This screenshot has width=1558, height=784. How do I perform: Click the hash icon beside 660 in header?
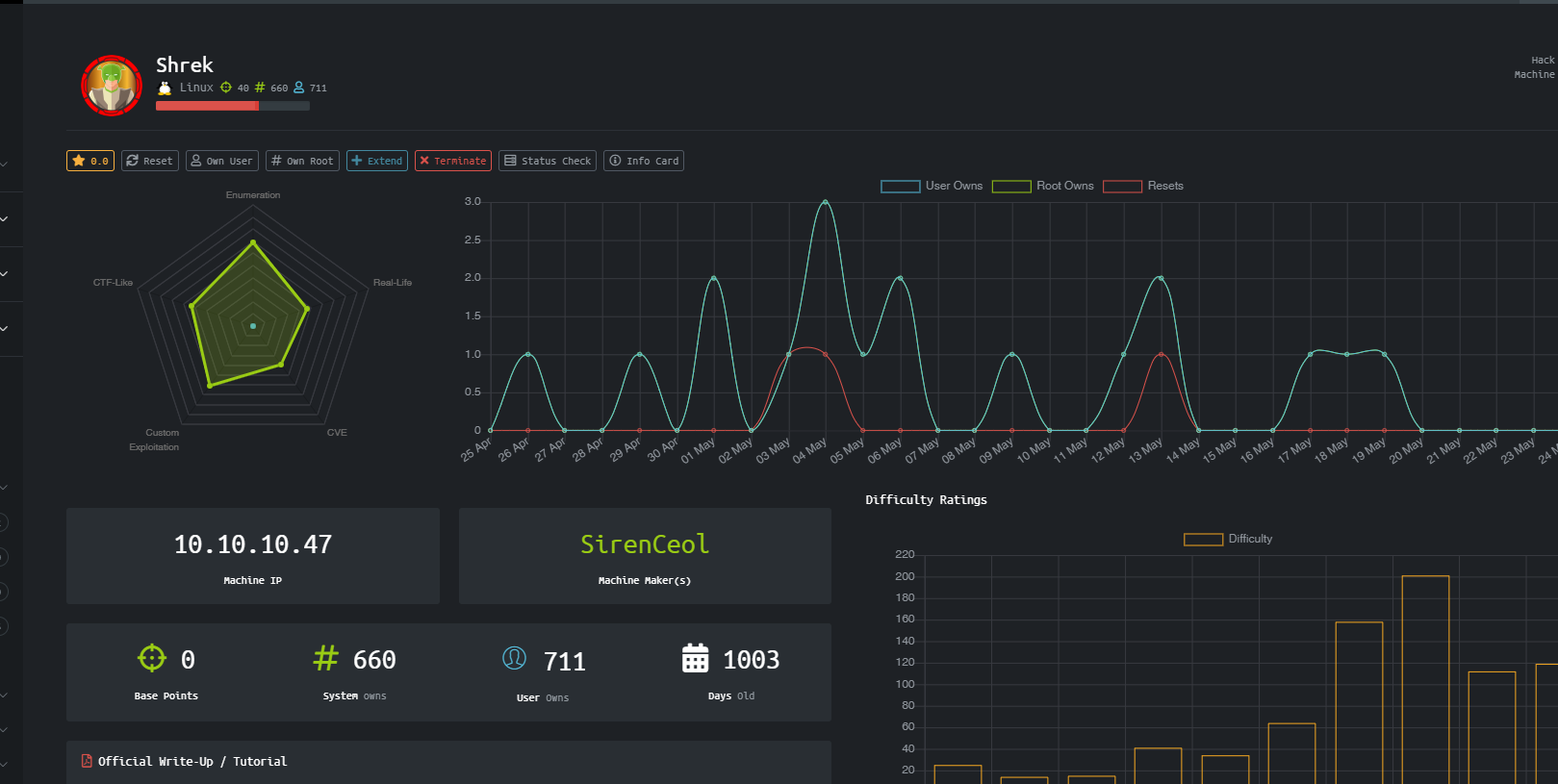260,88
